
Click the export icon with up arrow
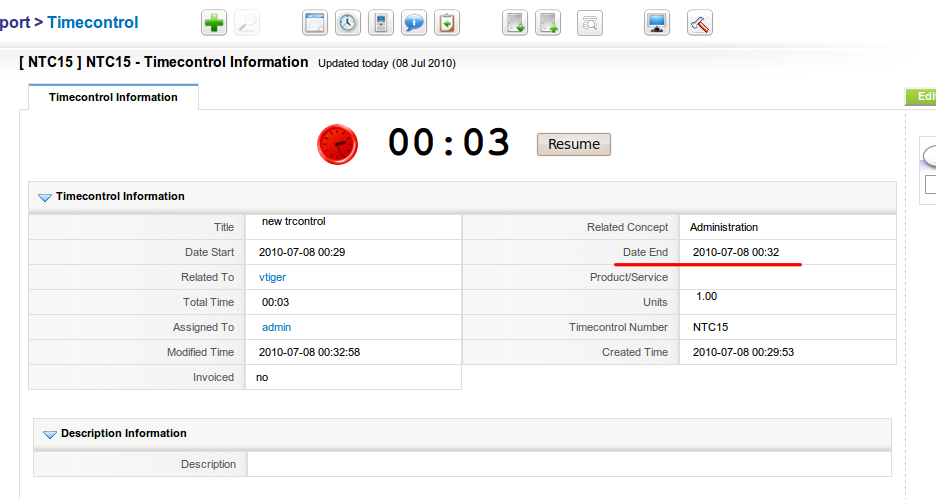(547, 23)
